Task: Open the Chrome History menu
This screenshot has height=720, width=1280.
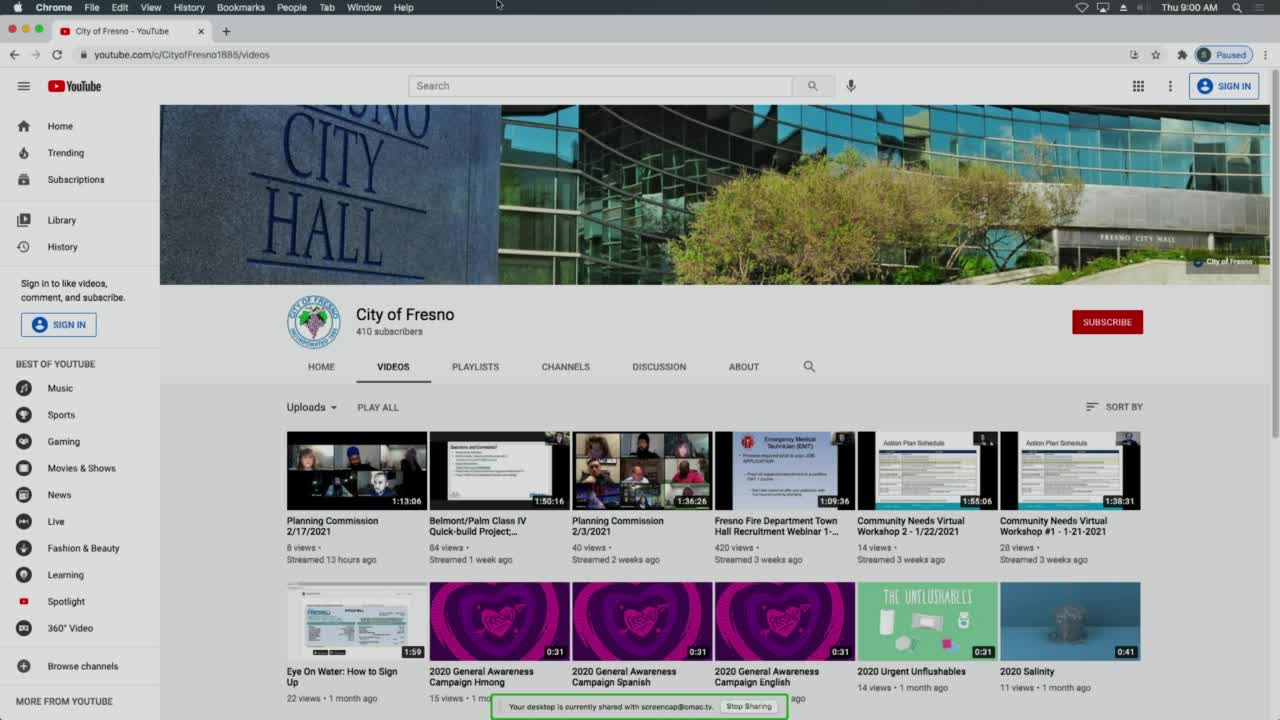Action: point(189,7)
